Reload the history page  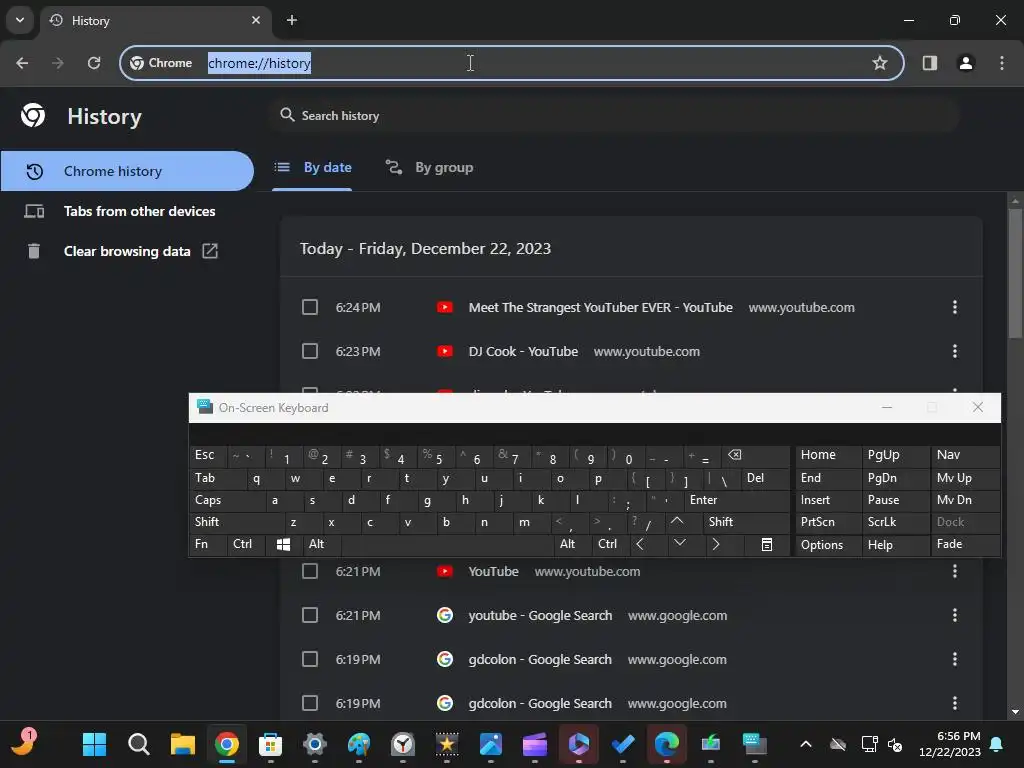94,63
